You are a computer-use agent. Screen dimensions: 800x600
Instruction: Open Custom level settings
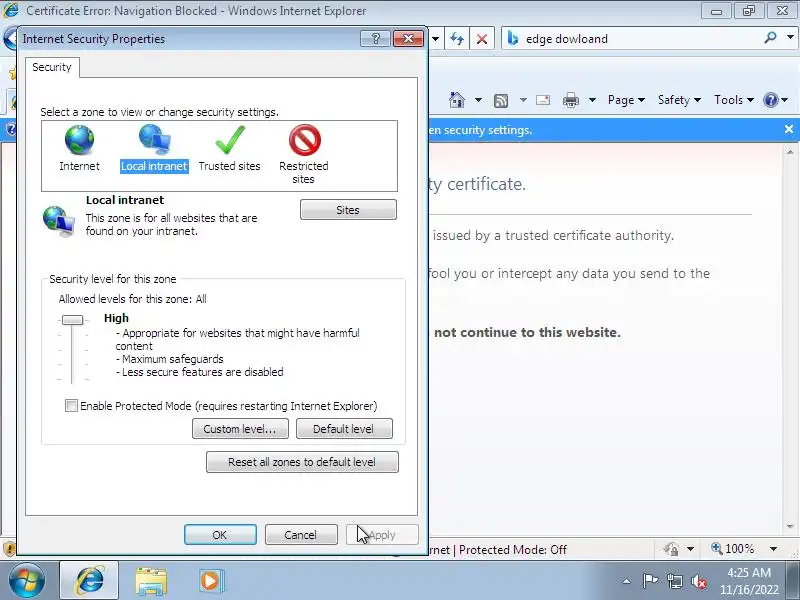tap(240, 429)
